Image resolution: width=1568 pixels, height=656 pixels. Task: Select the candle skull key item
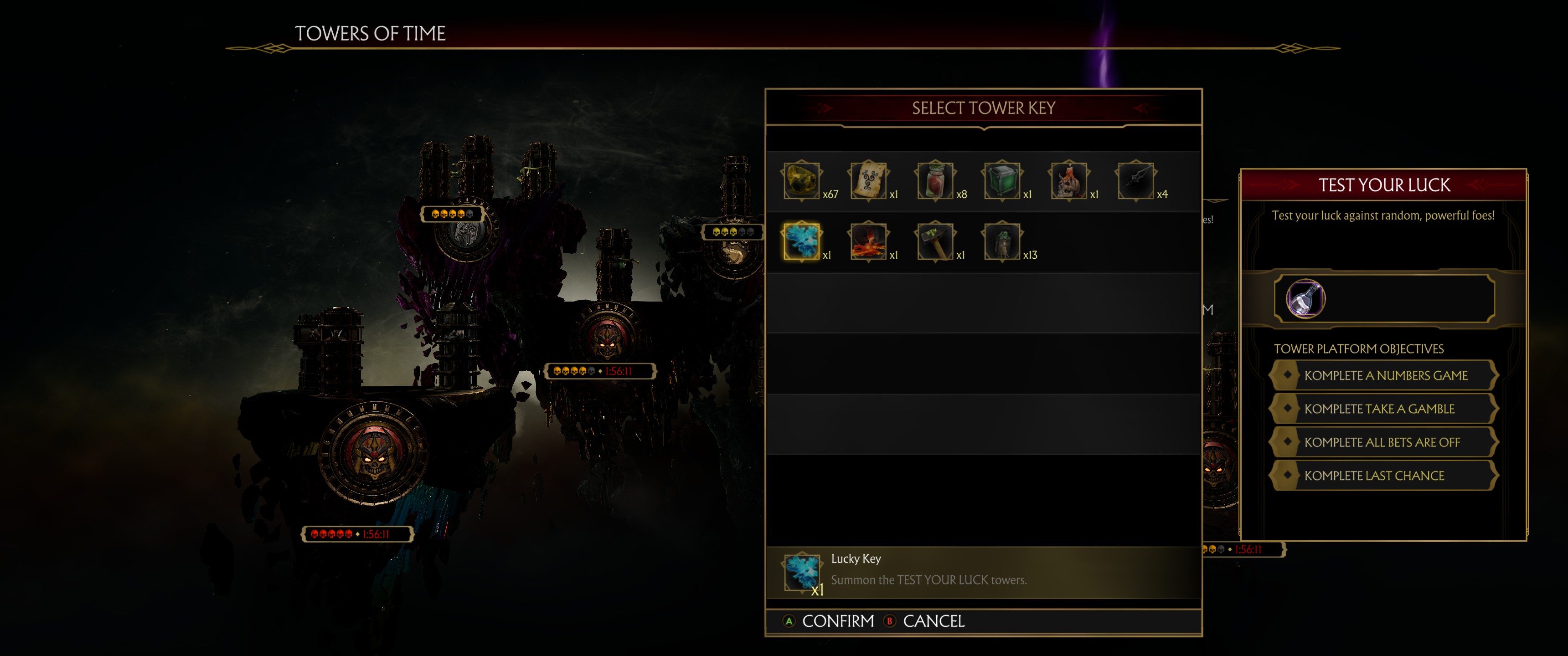1069,181
